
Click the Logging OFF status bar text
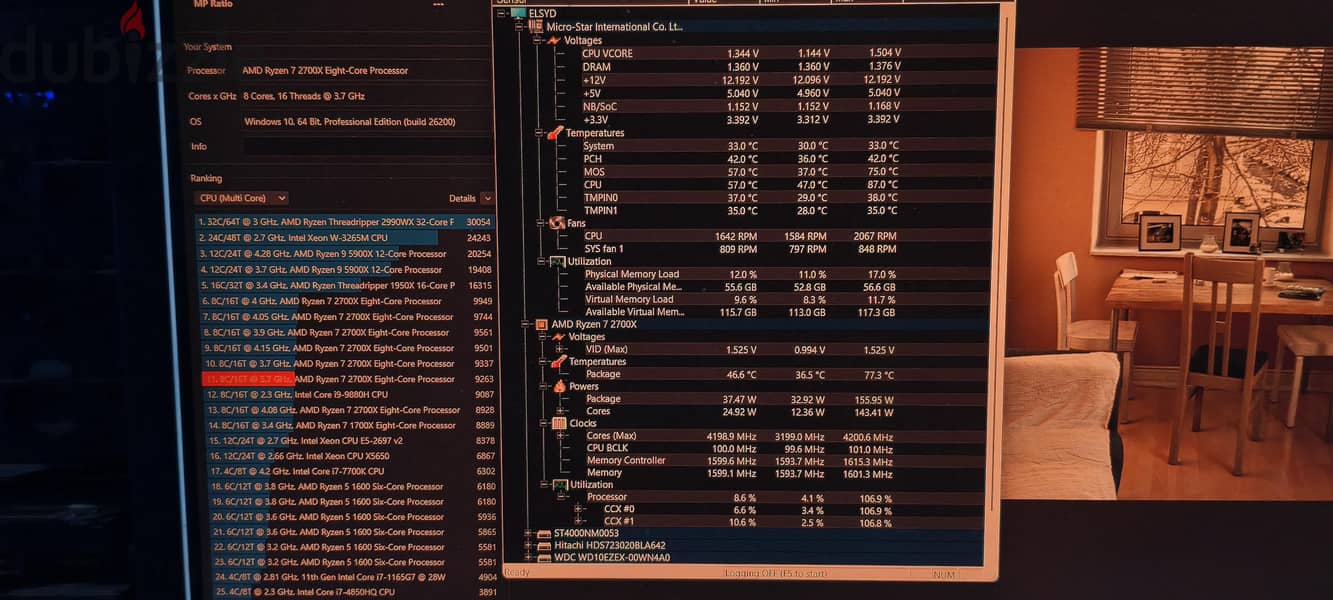click(777, 574)
